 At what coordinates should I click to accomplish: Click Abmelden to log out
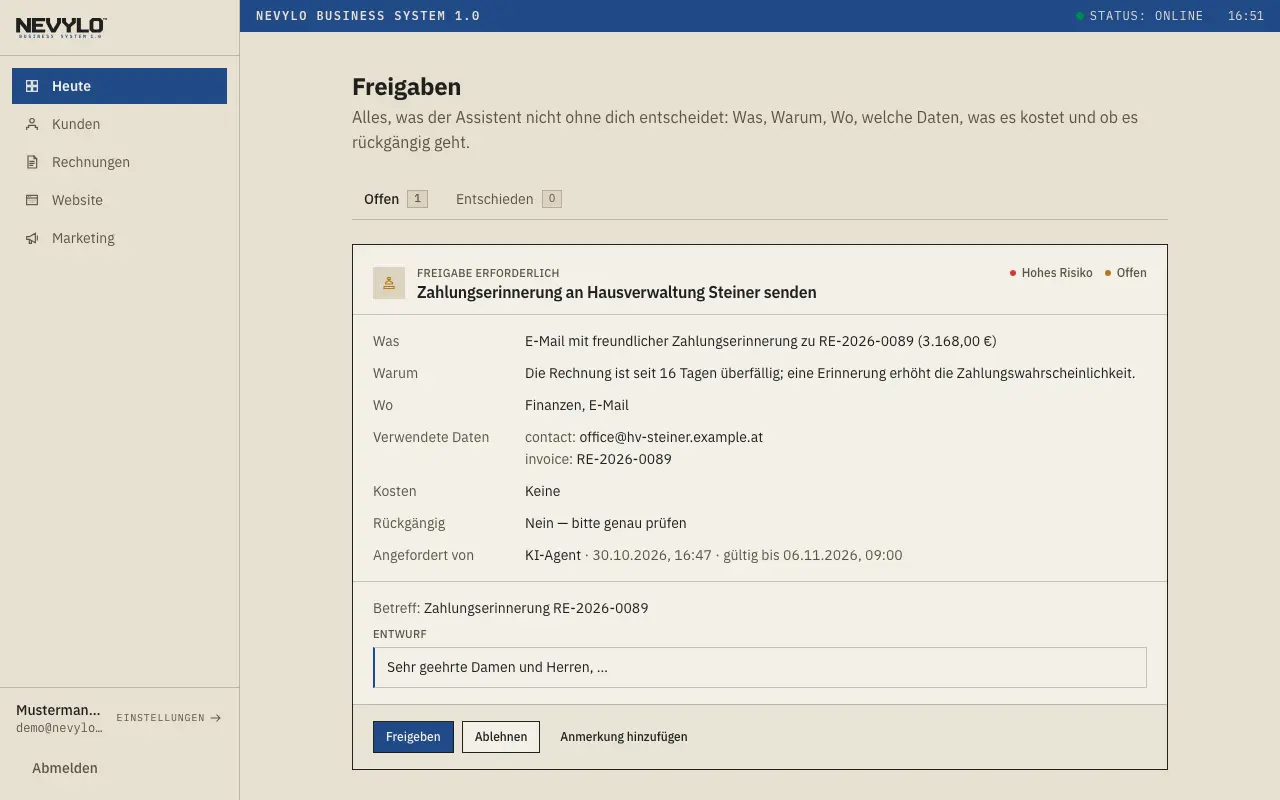click(x=65, y=768)
